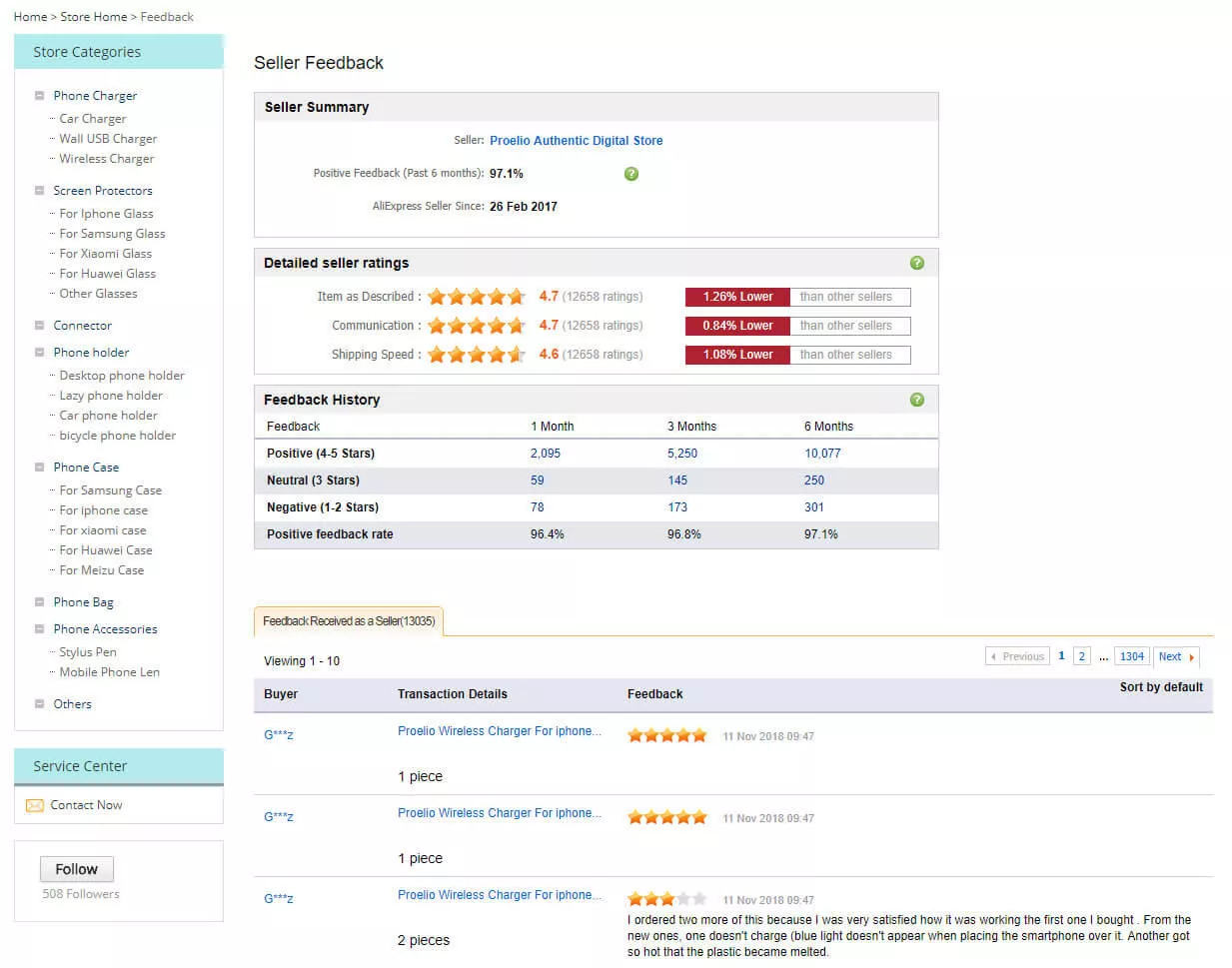The height and width of the screenshot is (968, 1232).
Task: Collapse the Phone holder category
Action: pos(40,353)
